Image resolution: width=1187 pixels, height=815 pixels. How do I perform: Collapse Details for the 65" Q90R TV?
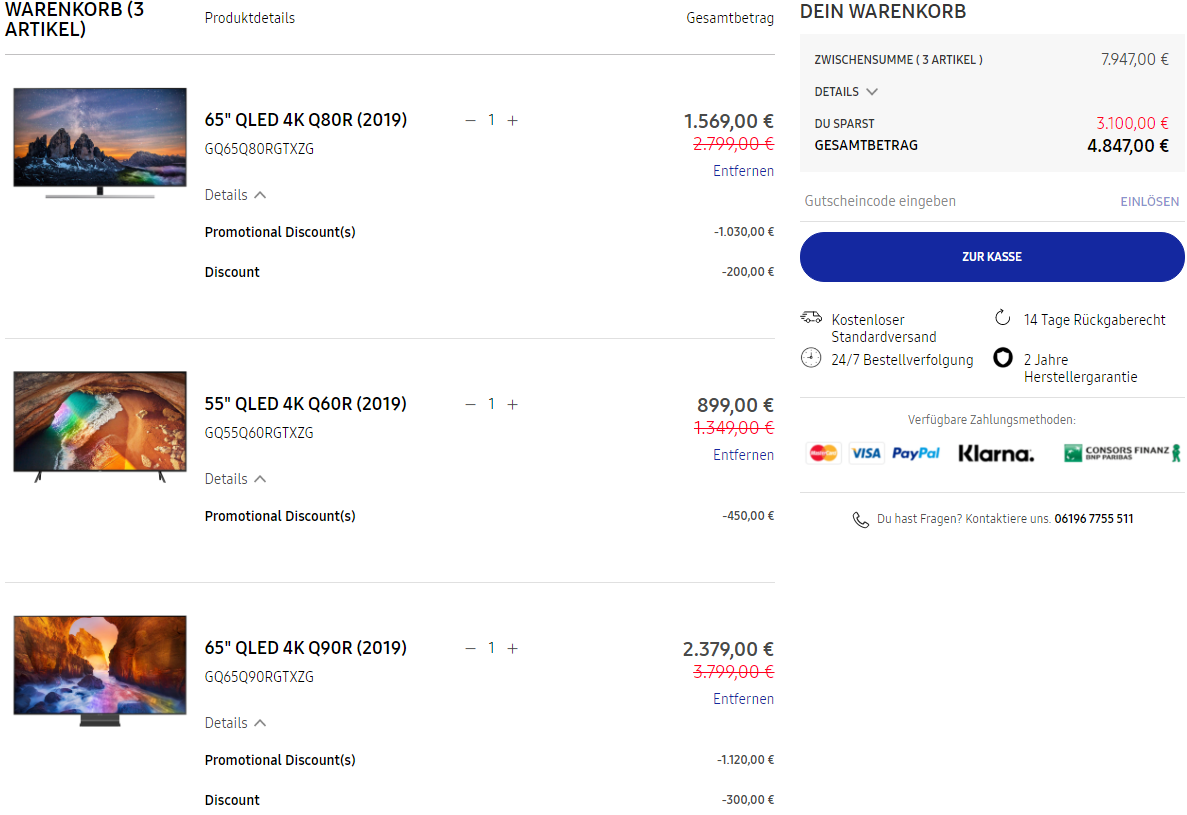235,723
